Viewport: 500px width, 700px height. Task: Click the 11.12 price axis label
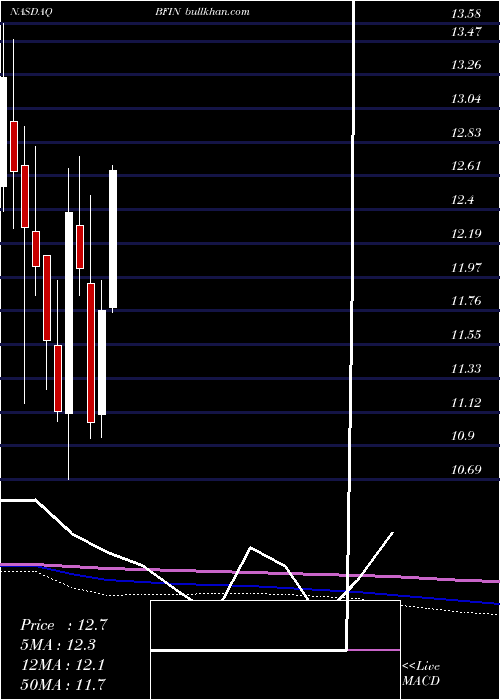(466, 403)
